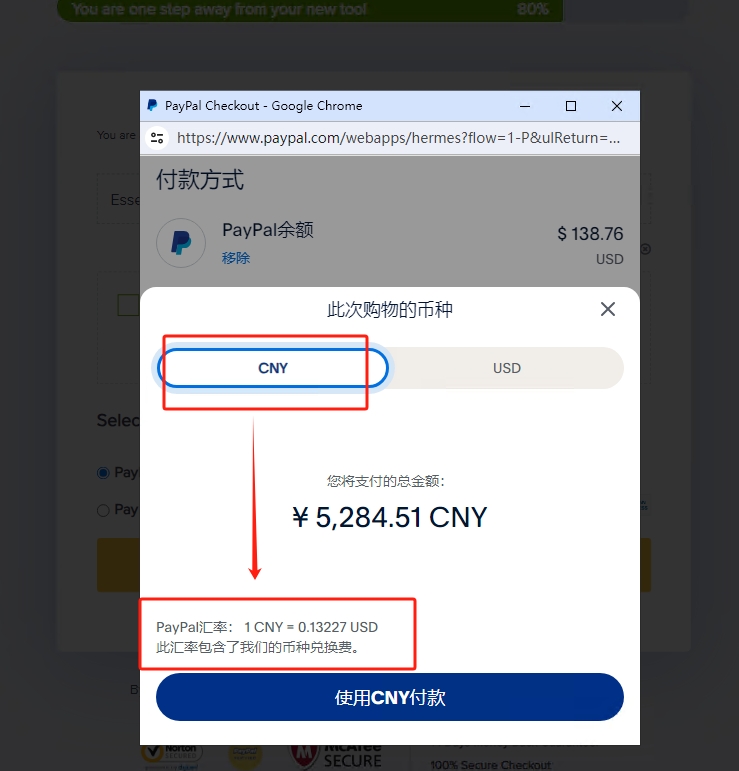Pay using CNY button
The width and height of the screenshot is (739, 771).
389,697
